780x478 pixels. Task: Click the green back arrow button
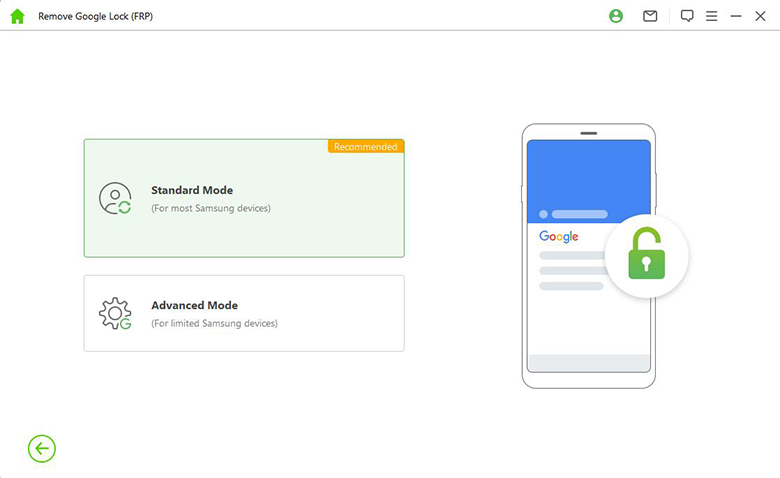(x=42, y=449)
